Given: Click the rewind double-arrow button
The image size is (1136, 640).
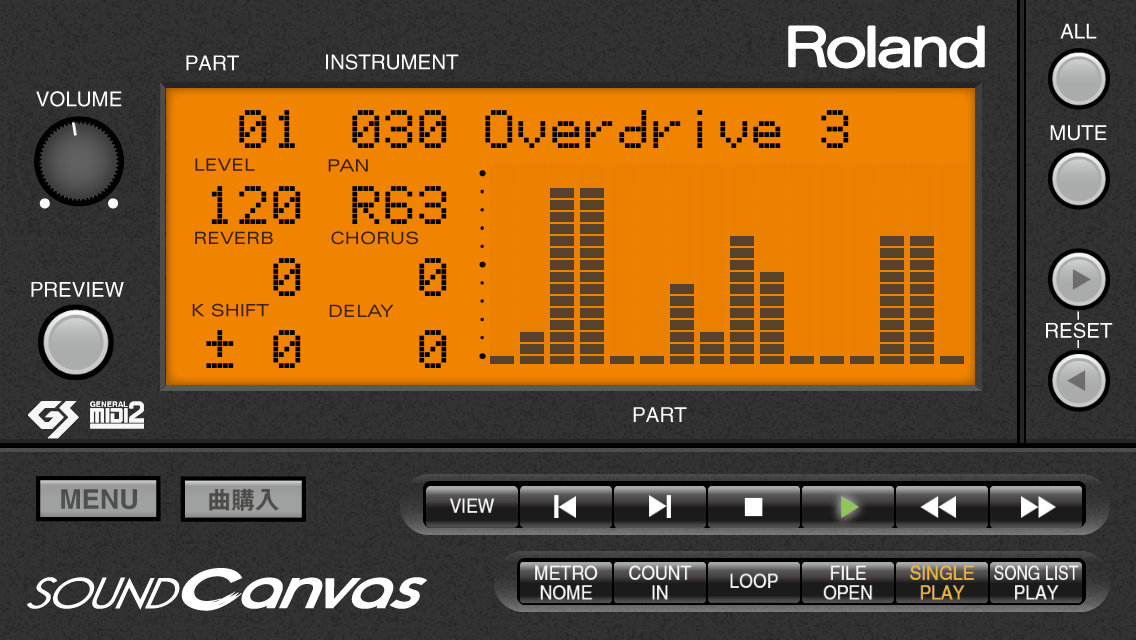Looking at the screenshot, I should coord(941,507).
